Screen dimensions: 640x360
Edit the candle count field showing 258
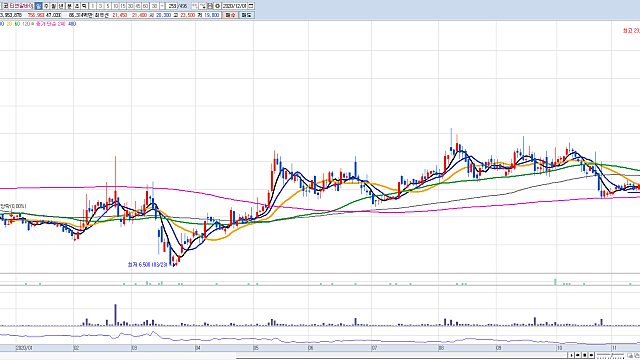[x=172, y=6]
